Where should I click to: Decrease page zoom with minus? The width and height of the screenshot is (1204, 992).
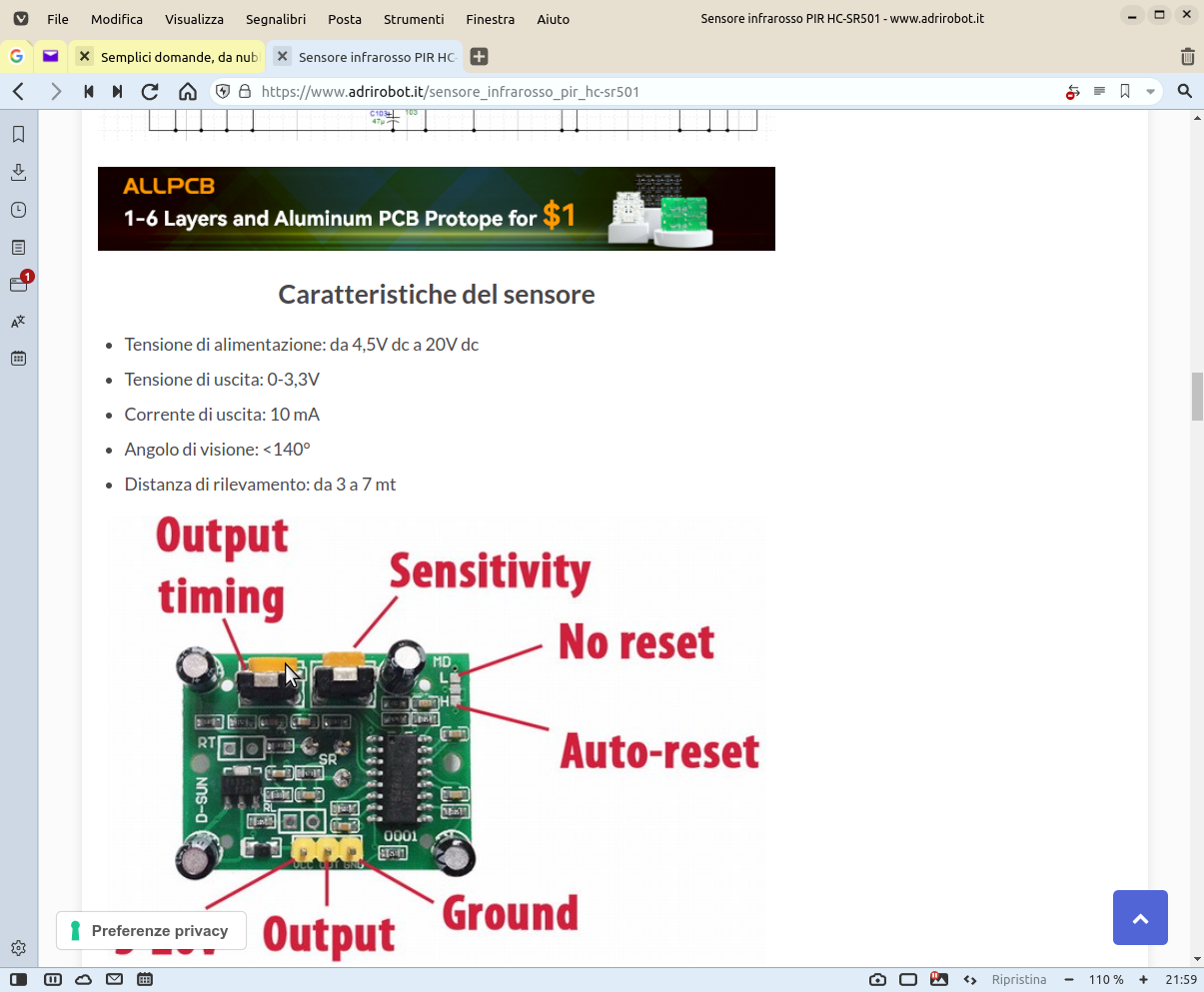(x=1069, y=980)
